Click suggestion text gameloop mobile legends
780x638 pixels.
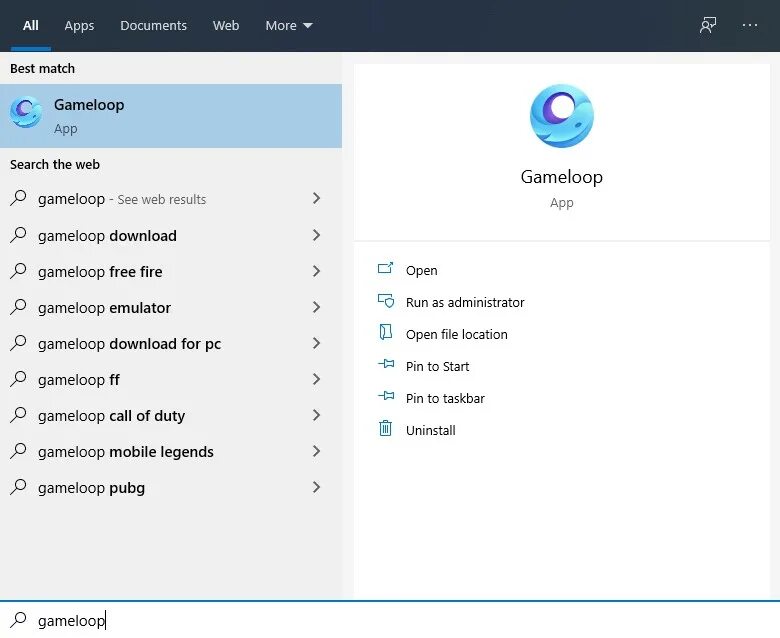tap(126, 452)
